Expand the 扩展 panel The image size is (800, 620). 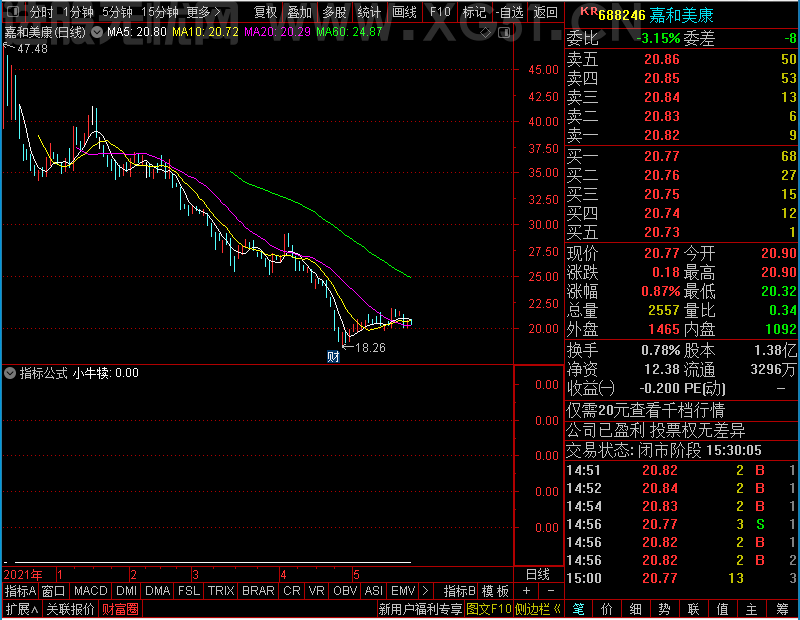click(x=22, y=609)
